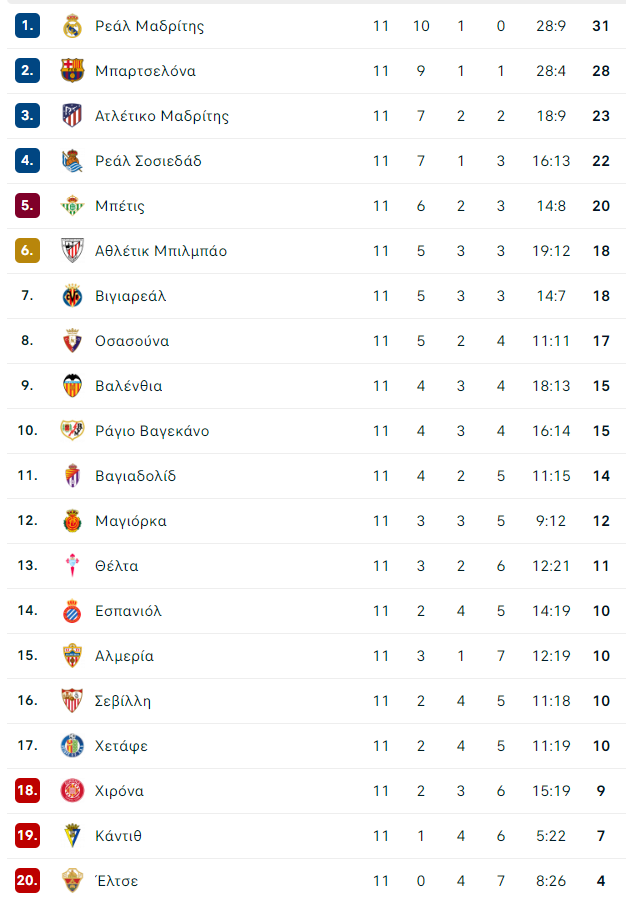The image size is (626, 901).
Task: Select the Real Sociedad crest
Action: point(72,161)
